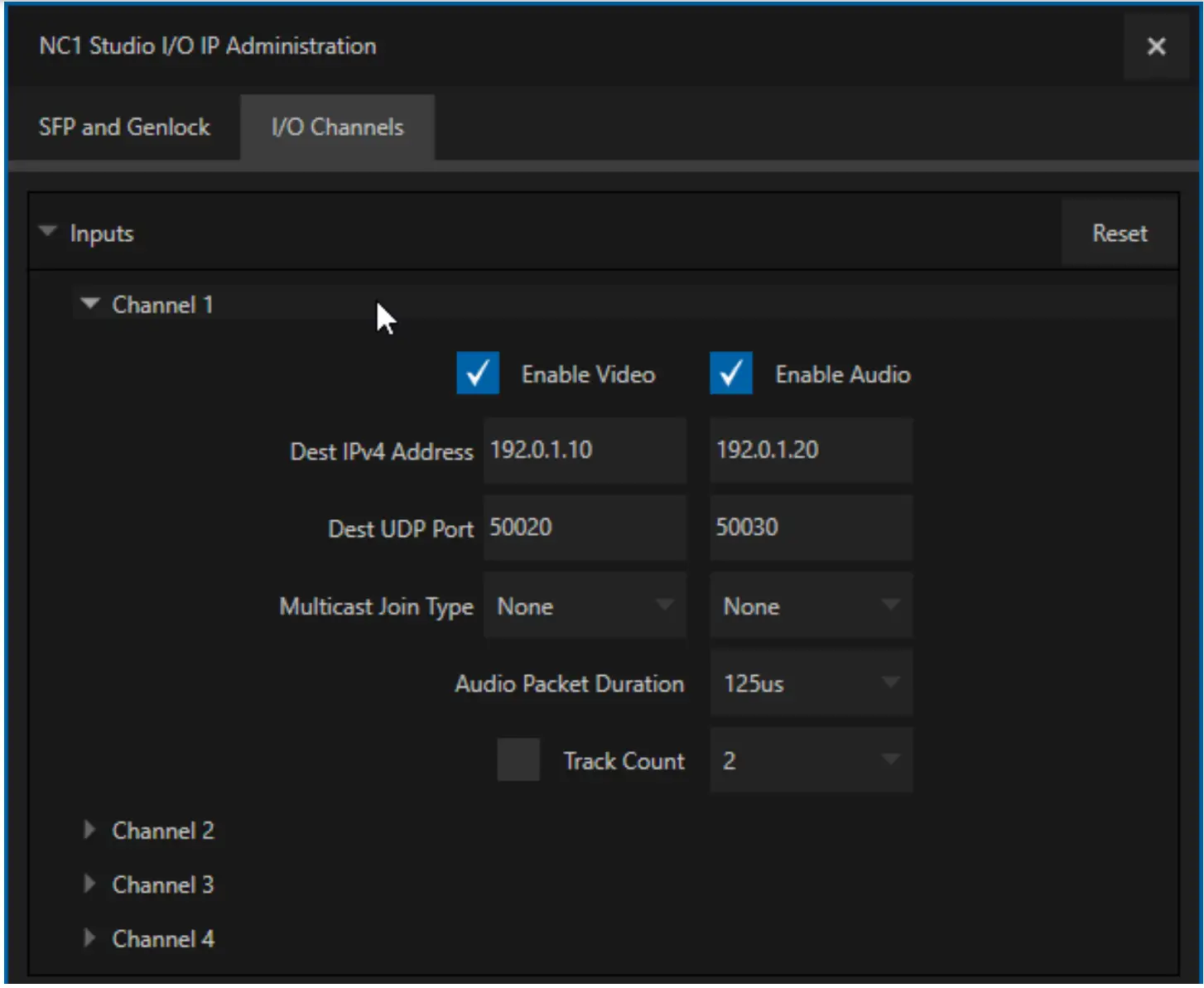Expand Channel 4 settings
Image resolution: width=1204 pixels, height=988 pixels.
89,938
